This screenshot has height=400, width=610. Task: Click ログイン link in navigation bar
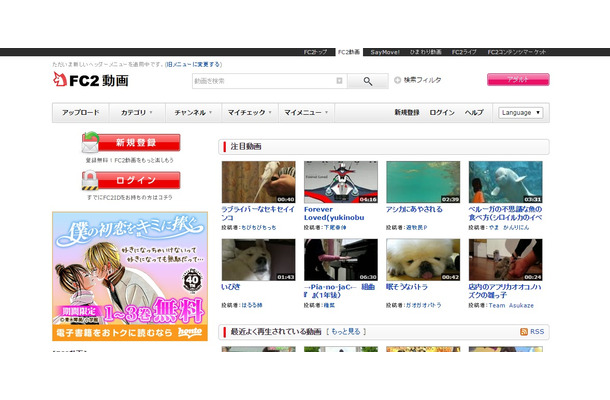[442, 112]
